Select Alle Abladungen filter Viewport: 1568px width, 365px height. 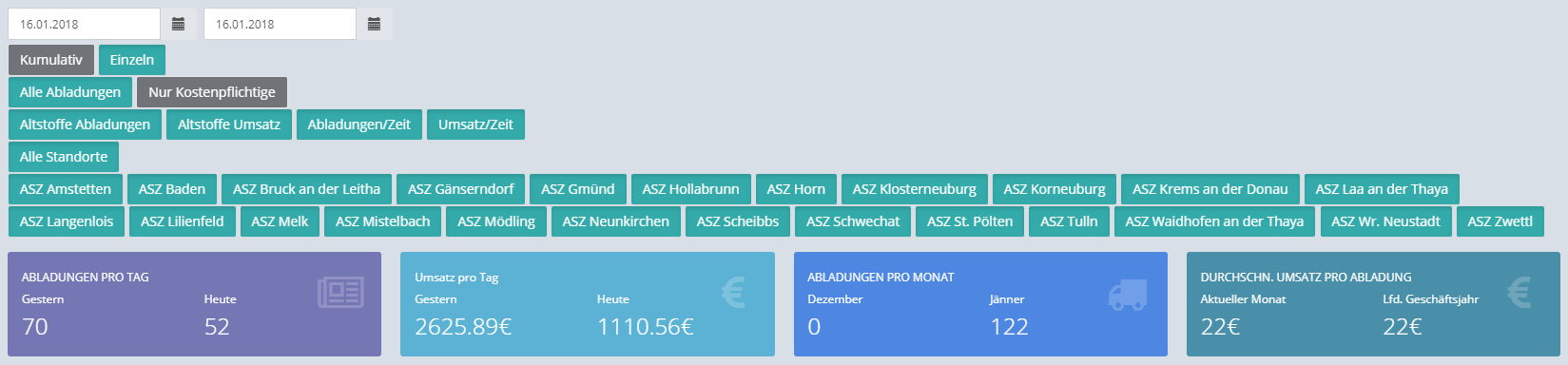[70, 92]
